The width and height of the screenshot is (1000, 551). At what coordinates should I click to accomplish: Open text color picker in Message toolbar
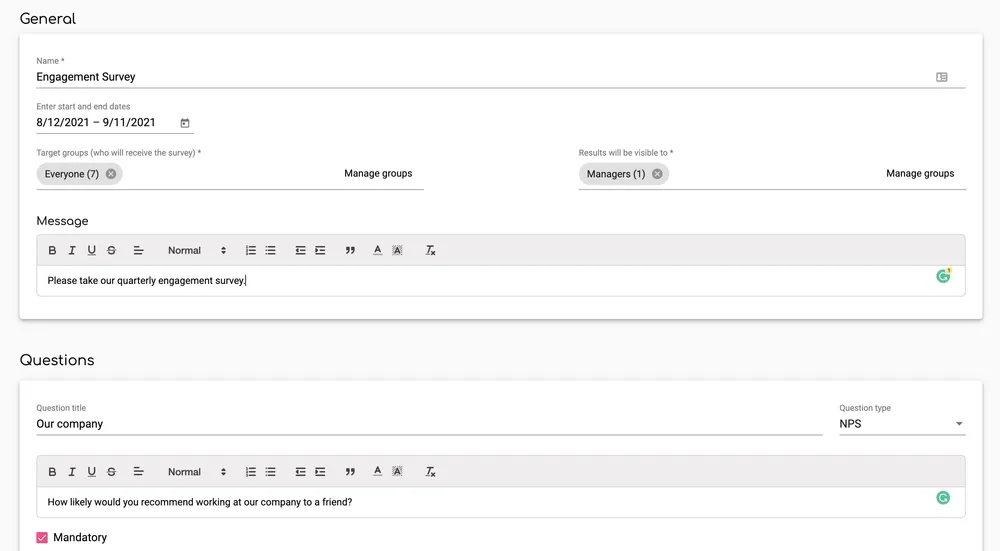(377, 251)
